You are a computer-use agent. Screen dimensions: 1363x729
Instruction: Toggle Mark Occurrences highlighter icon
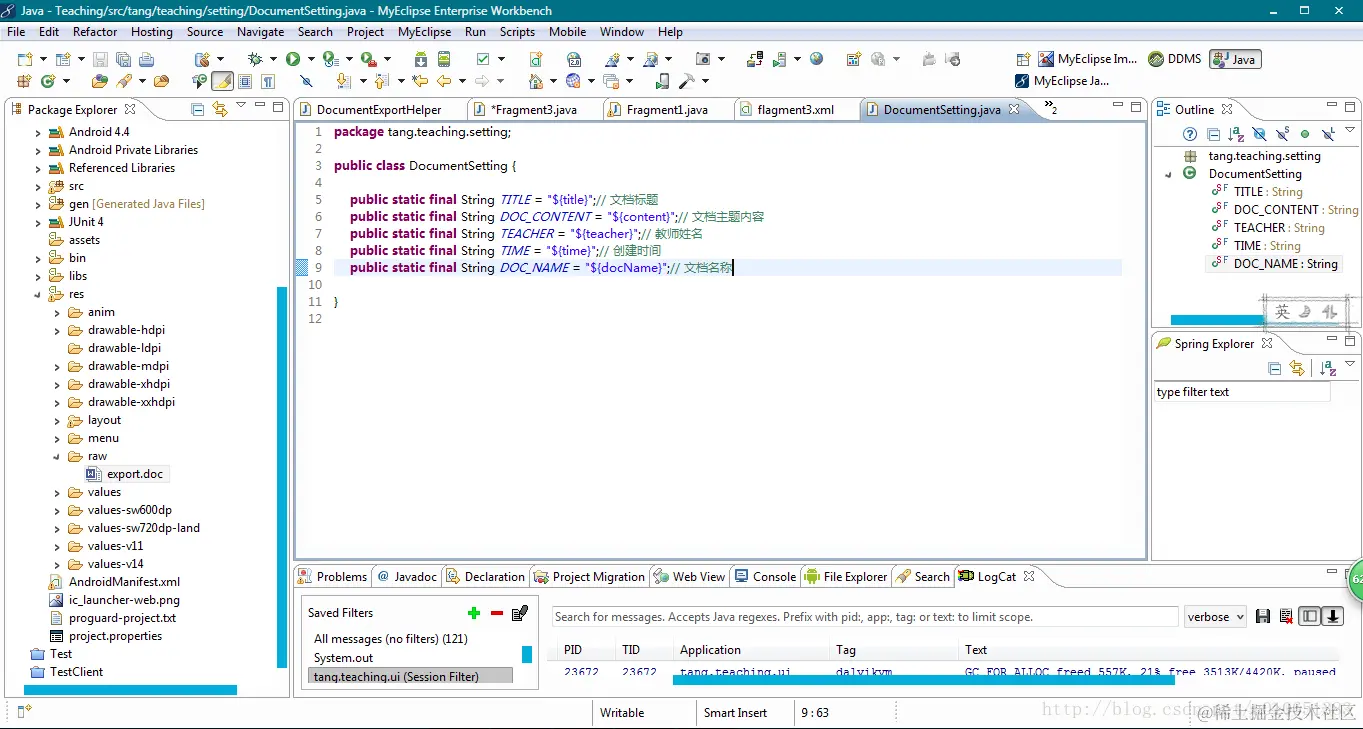click(x=222, y=81)
